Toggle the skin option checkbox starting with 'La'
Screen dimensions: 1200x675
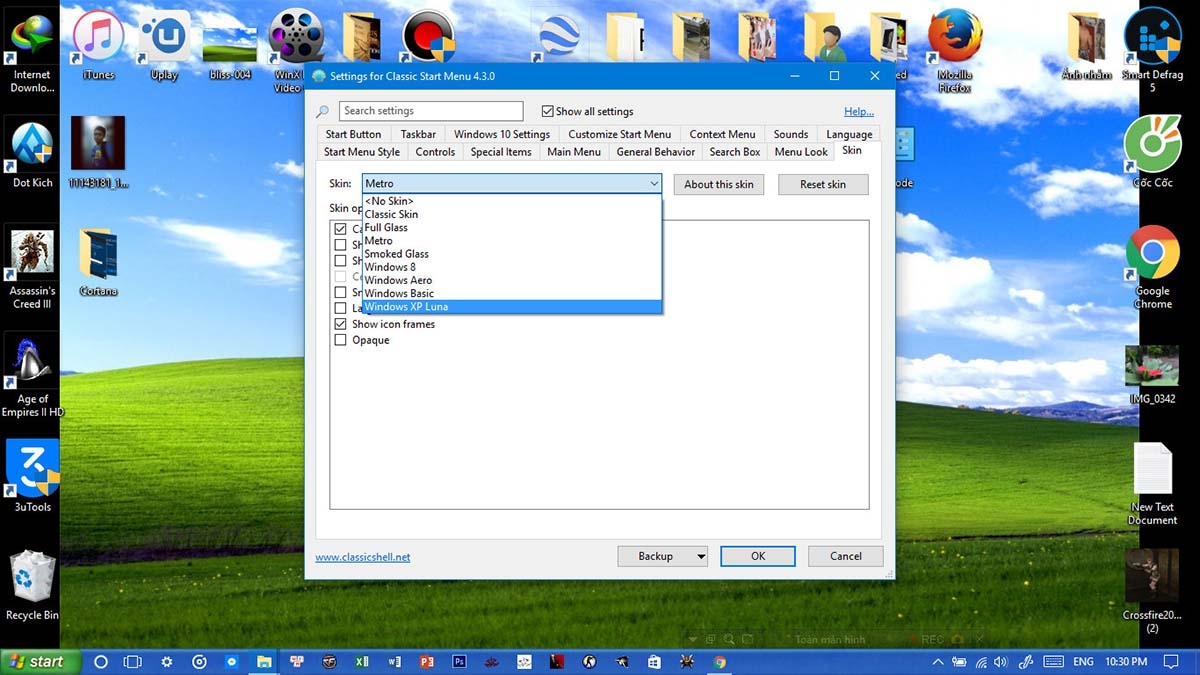[x=340, y=308]
